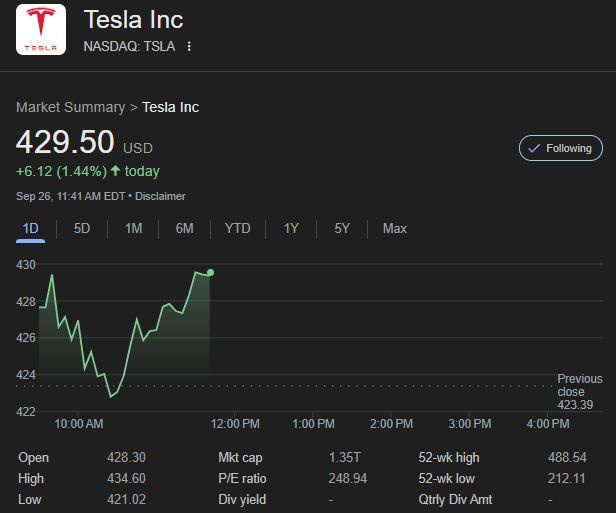
Task: Click the Mkt cap value 1.35T
Action: coord(345,457)
